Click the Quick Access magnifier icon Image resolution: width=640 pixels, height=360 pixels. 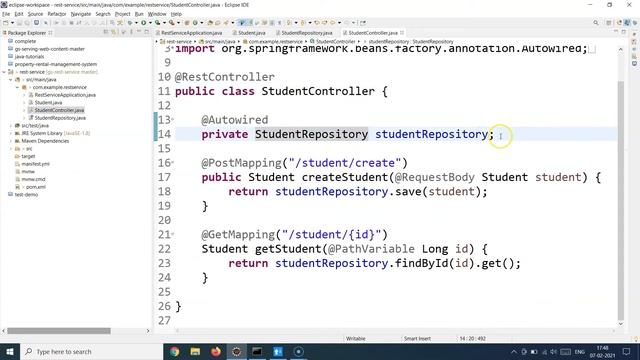point(596,23)
